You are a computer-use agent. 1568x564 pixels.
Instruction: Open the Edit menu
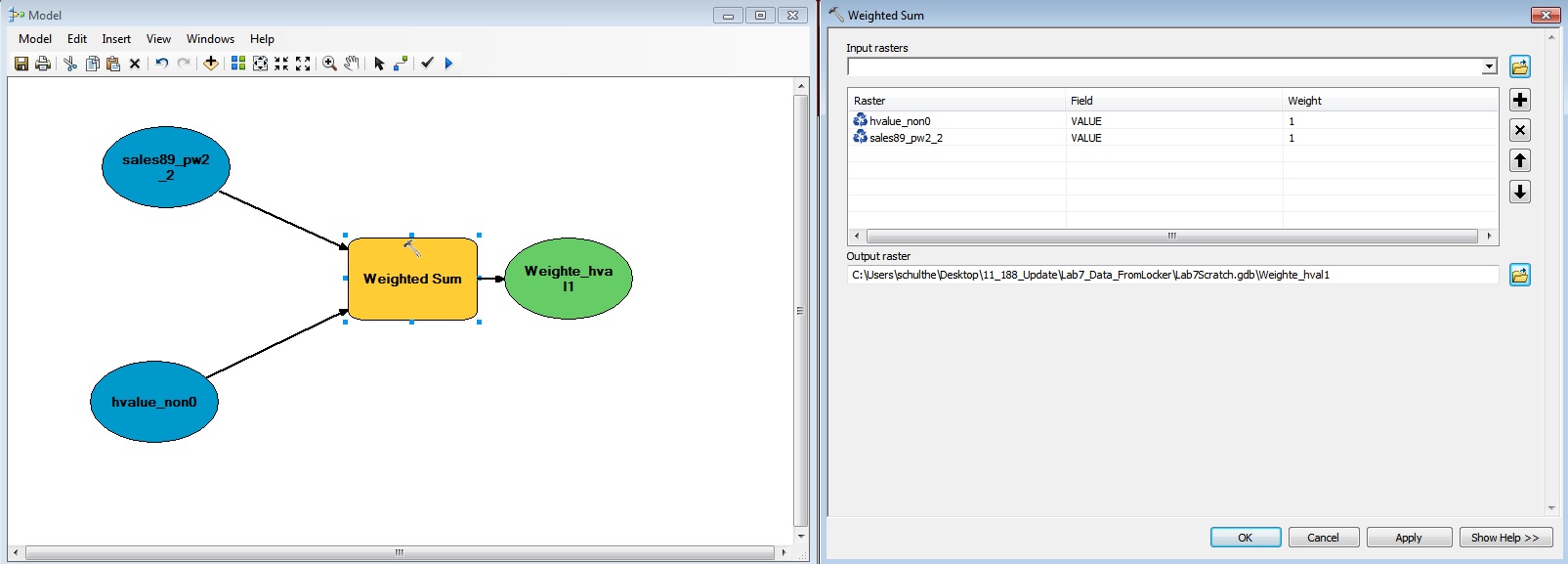77,39
